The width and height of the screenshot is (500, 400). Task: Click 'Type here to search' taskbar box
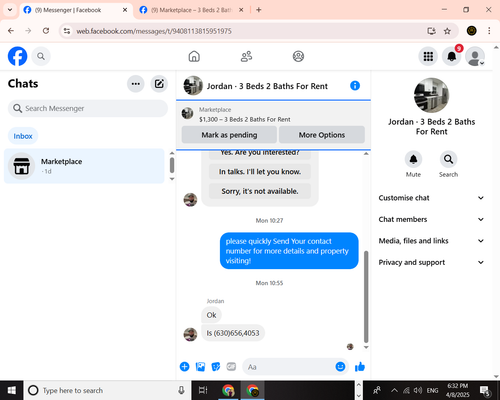107,390
